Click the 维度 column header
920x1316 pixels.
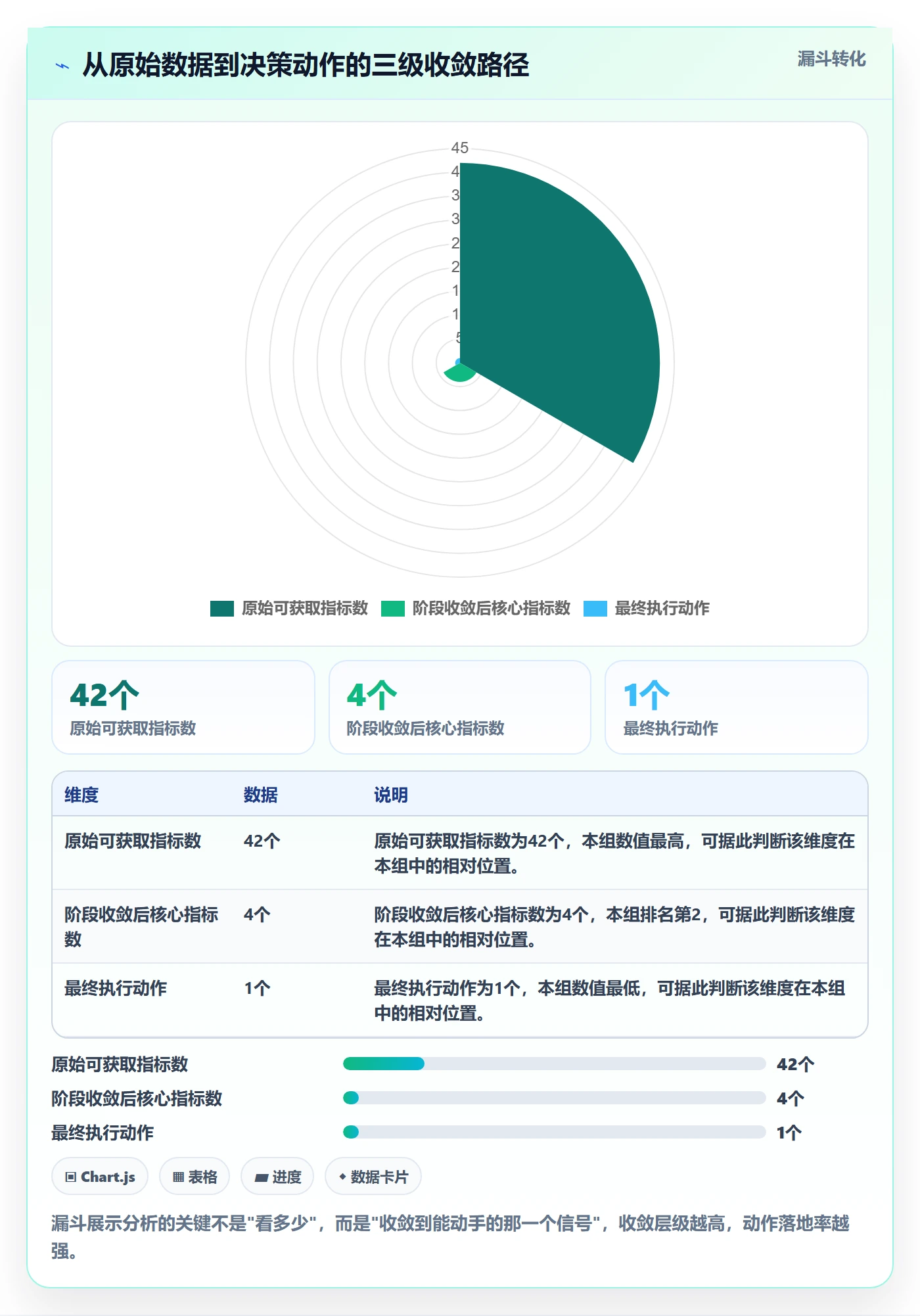81,795
